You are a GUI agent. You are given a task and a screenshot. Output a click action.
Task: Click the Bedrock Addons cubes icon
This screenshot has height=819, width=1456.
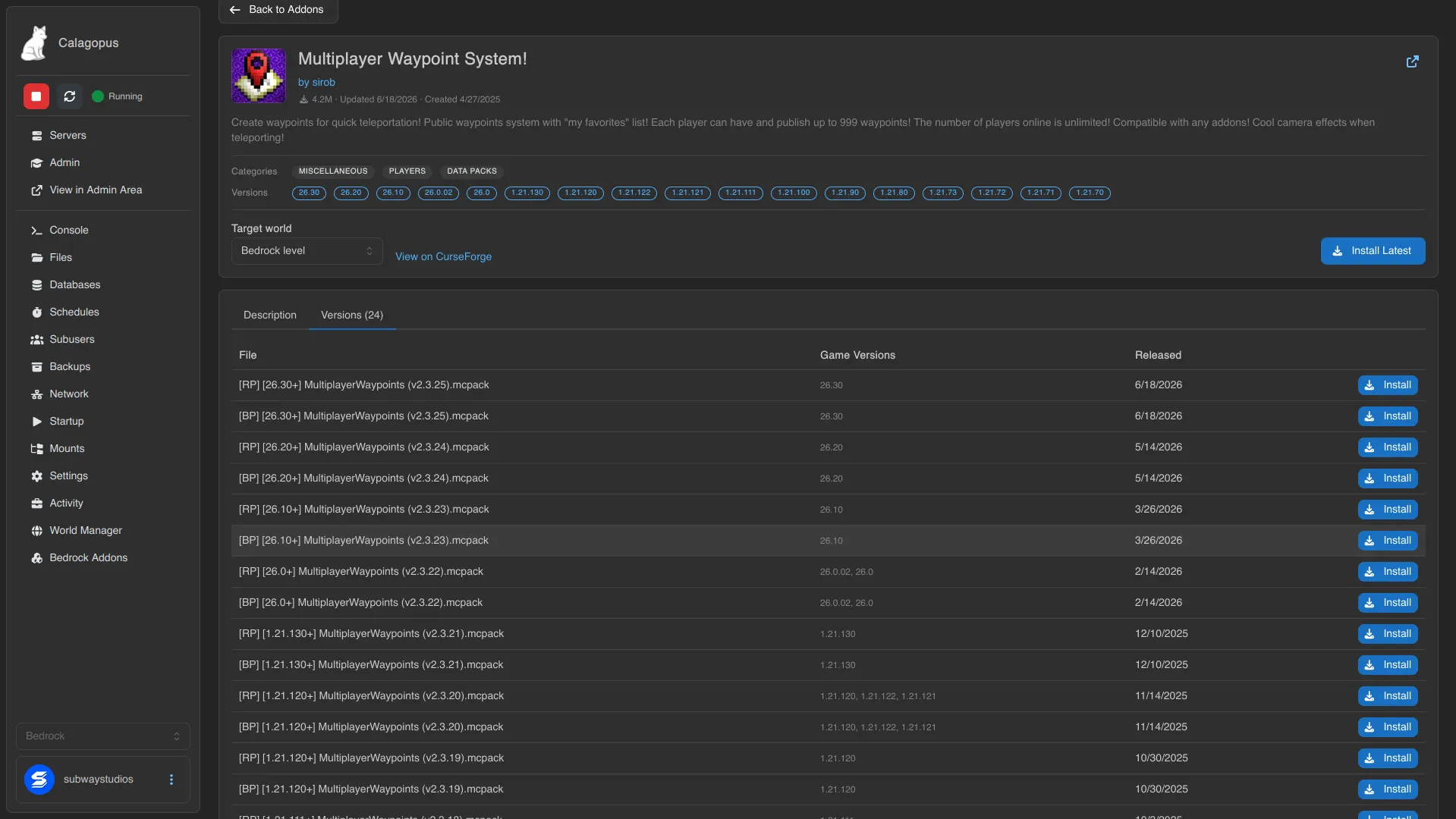[x=36, y=558]
